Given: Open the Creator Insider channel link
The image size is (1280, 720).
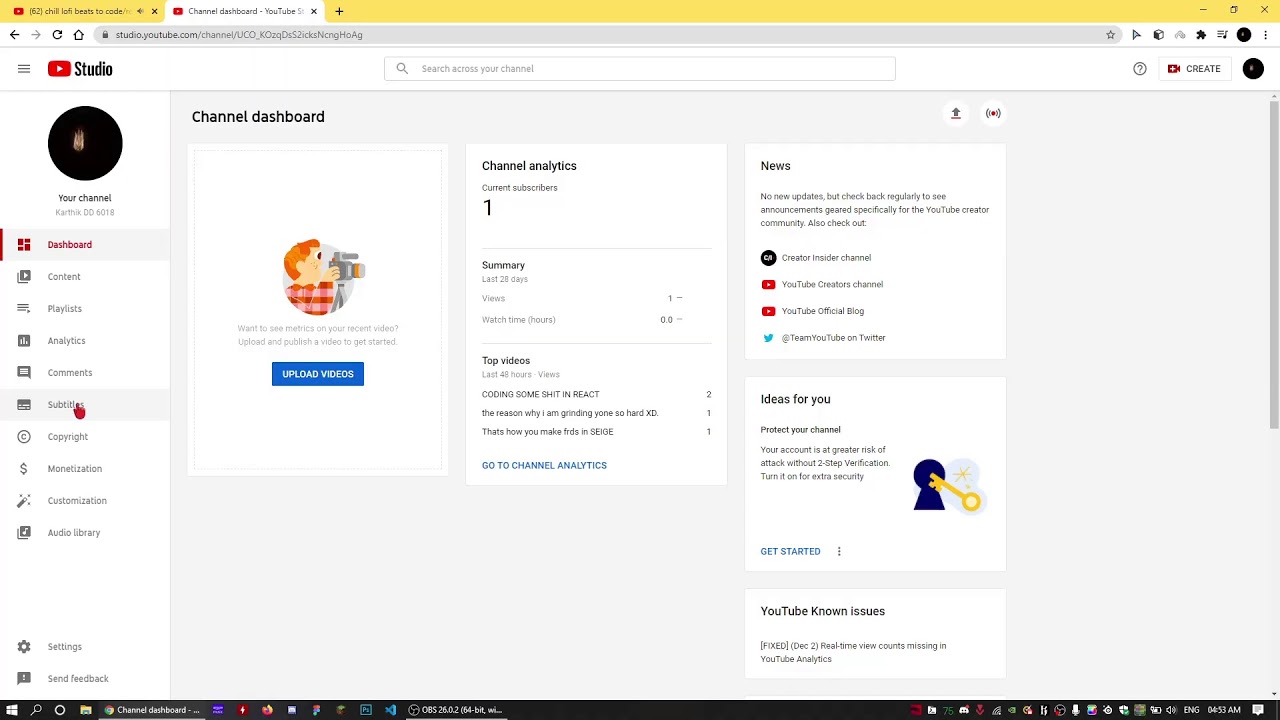Looking at the screenshot, I should (x=826, y=258).
